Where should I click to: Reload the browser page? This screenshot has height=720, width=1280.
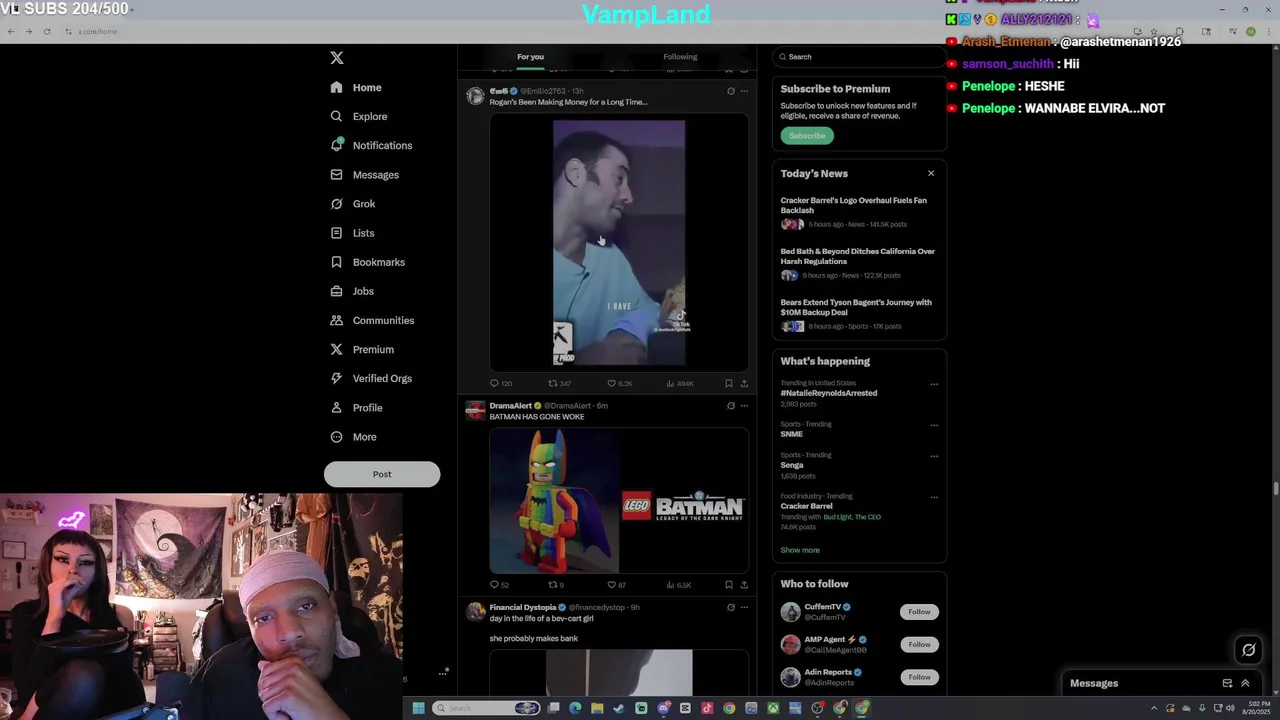[x=46, y=31]
